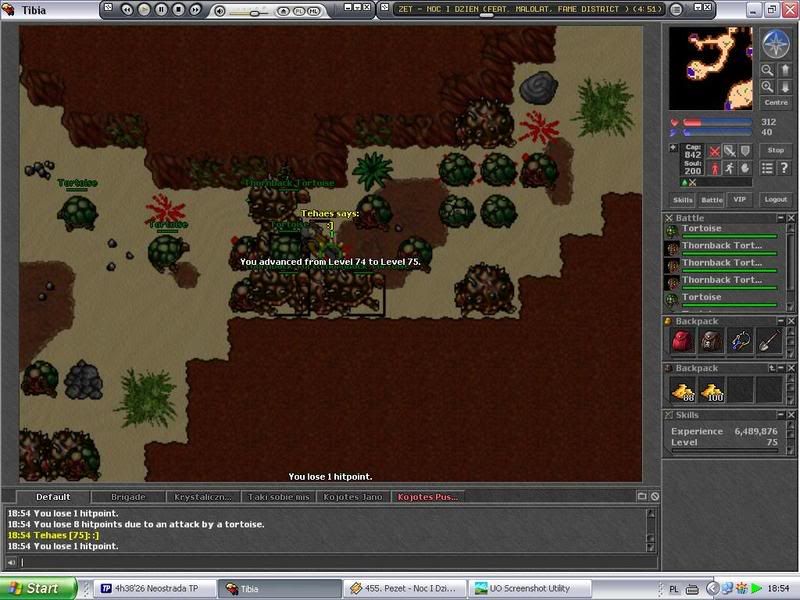Click ignore list icon beside chat tabs
Screen dimensions: 800x600
[x=655, y=496]
